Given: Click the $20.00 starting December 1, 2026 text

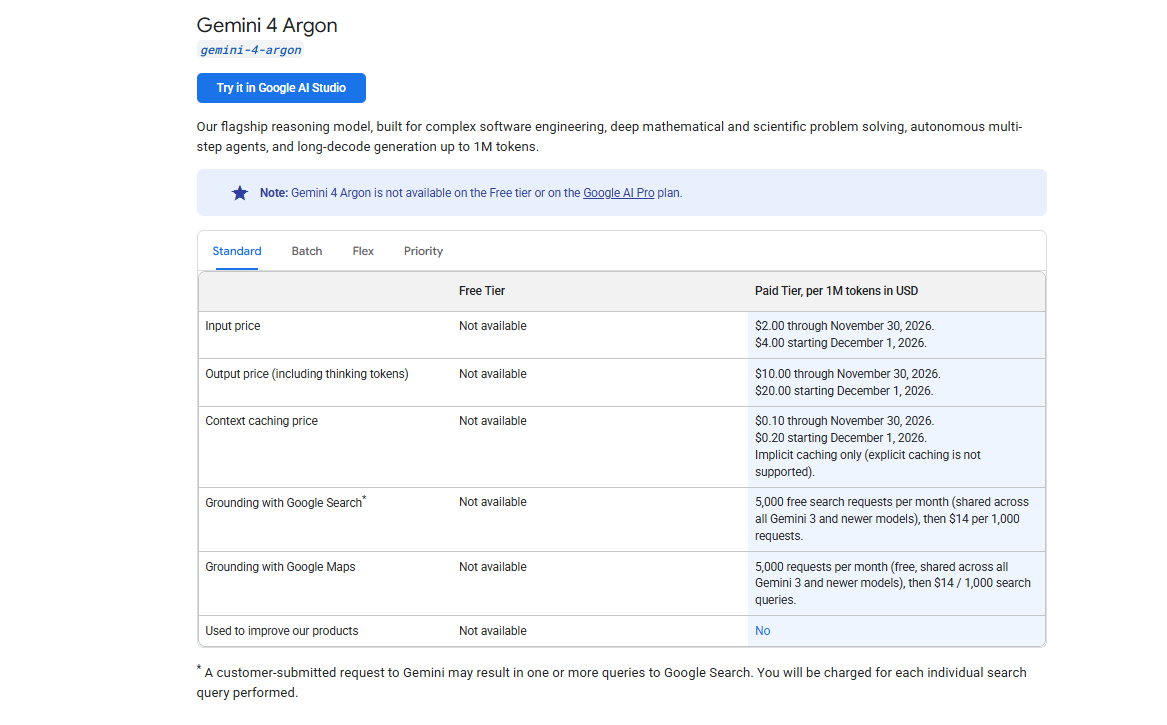Looking at the screenshot, I should [x=844, y=391].
